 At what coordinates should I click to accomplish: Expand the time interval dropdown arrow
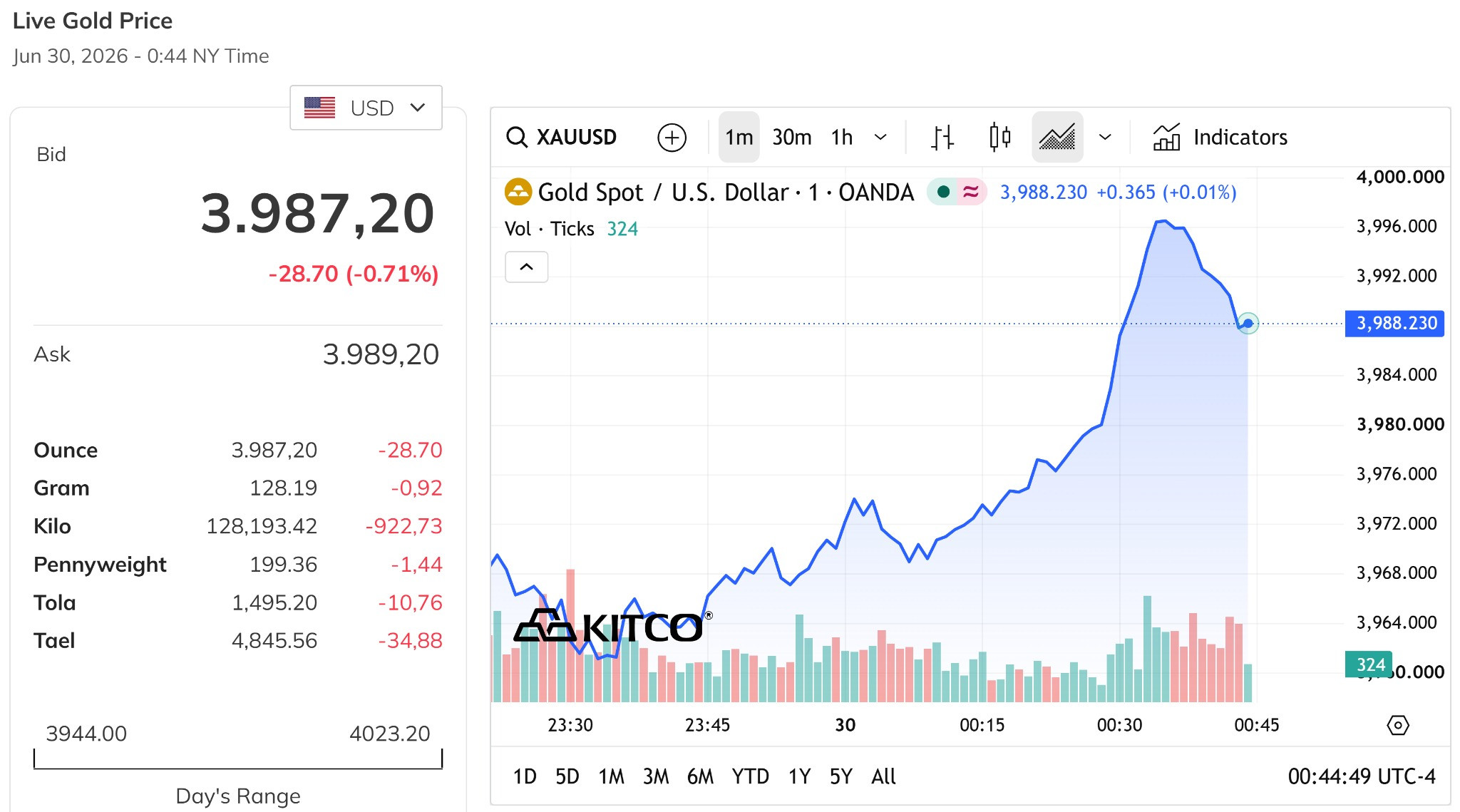[x=881, y=137]
